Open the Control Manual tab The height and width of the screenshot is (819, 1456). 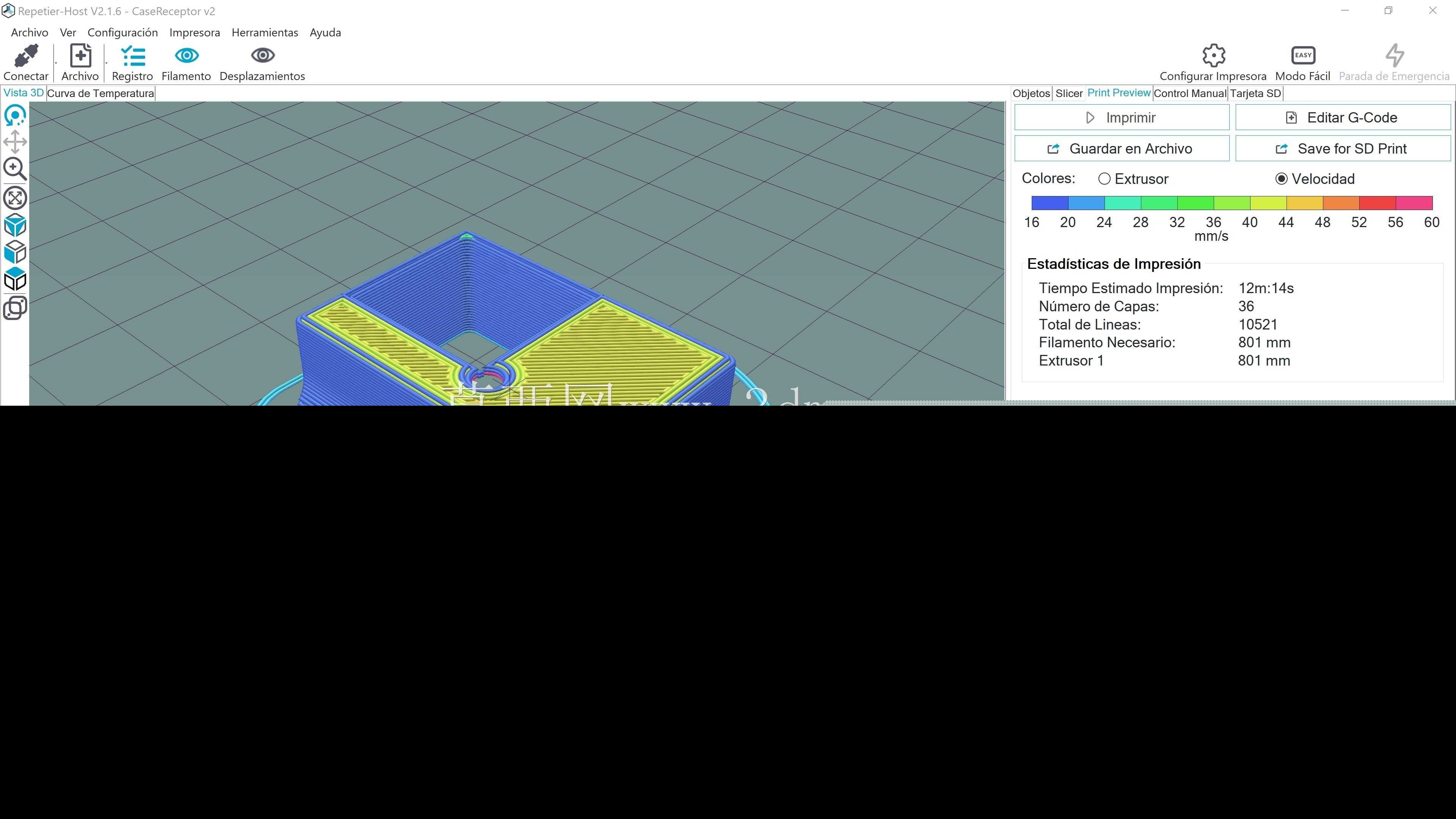(x=1190, y=93)
